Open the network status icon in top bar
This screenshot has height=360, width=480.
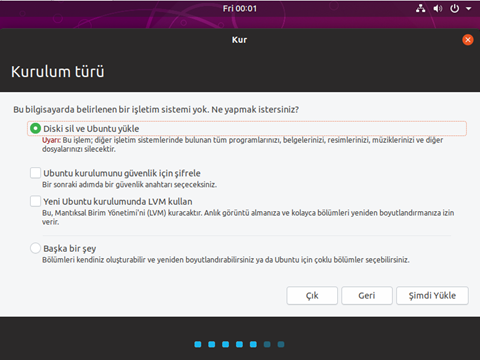[420, 8]
